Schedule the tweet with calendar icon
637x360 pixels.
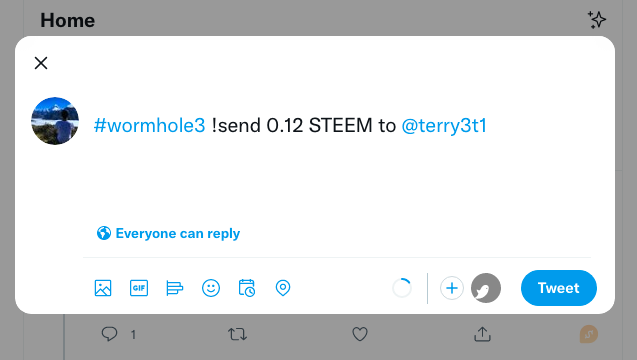[x=247, y=288]
